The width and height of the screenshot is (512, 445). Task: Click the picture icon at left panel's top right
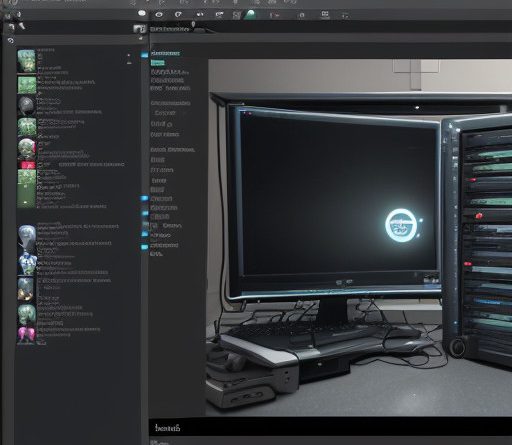(139, 29)
